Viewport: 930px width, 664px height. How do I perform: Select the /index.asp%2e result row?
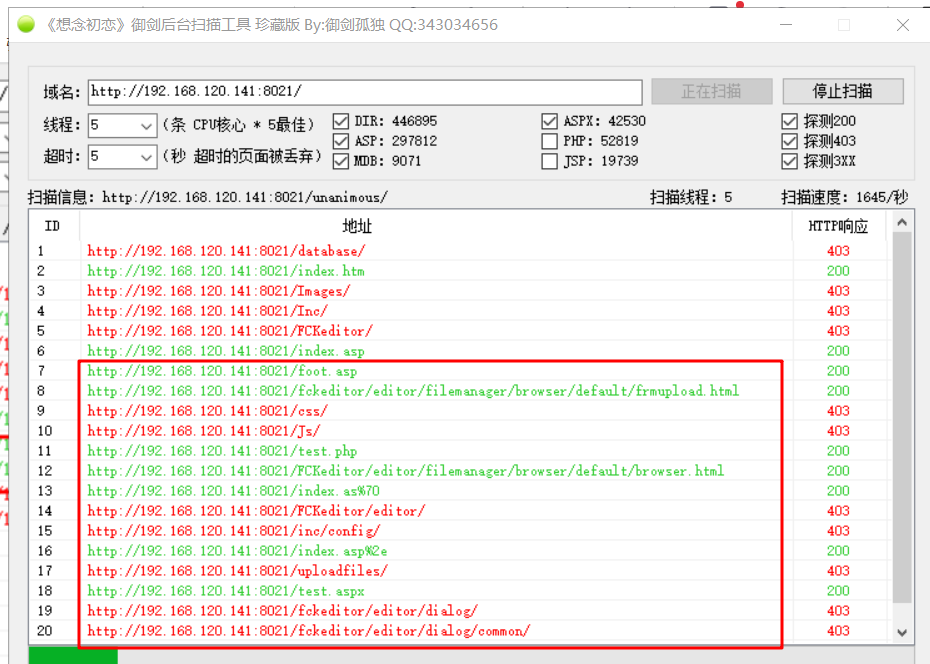tap(457, 551)
